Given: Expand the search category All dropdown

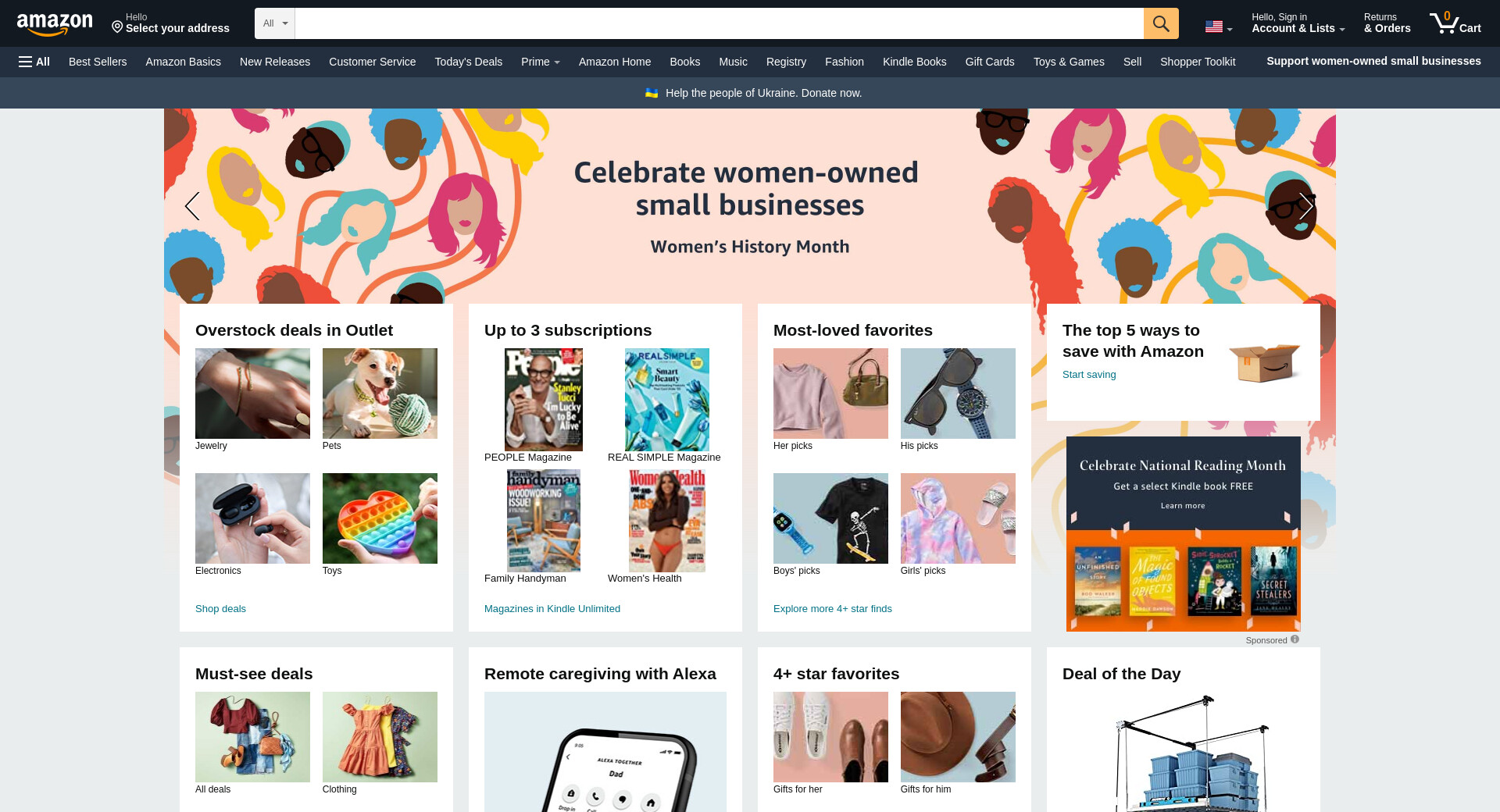Looking at the screenshot, I should coord(275,23).
